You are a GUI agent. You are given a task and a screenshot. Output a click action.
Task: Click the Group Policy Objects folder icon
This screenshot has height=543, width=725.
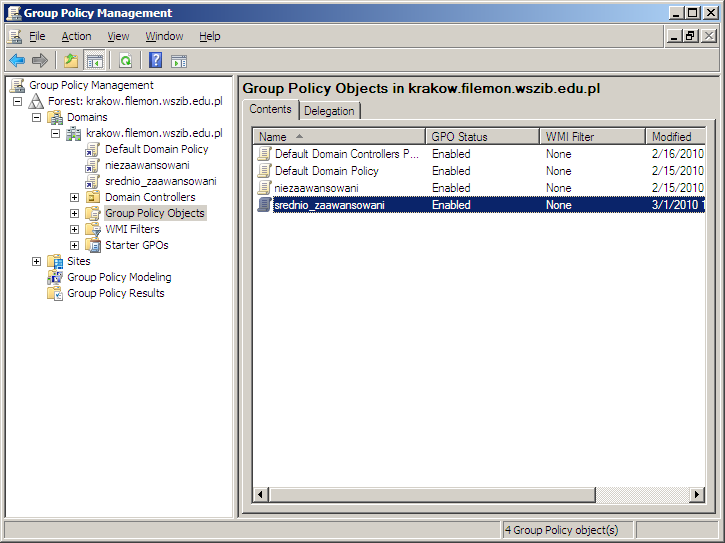tap(93, 213)
